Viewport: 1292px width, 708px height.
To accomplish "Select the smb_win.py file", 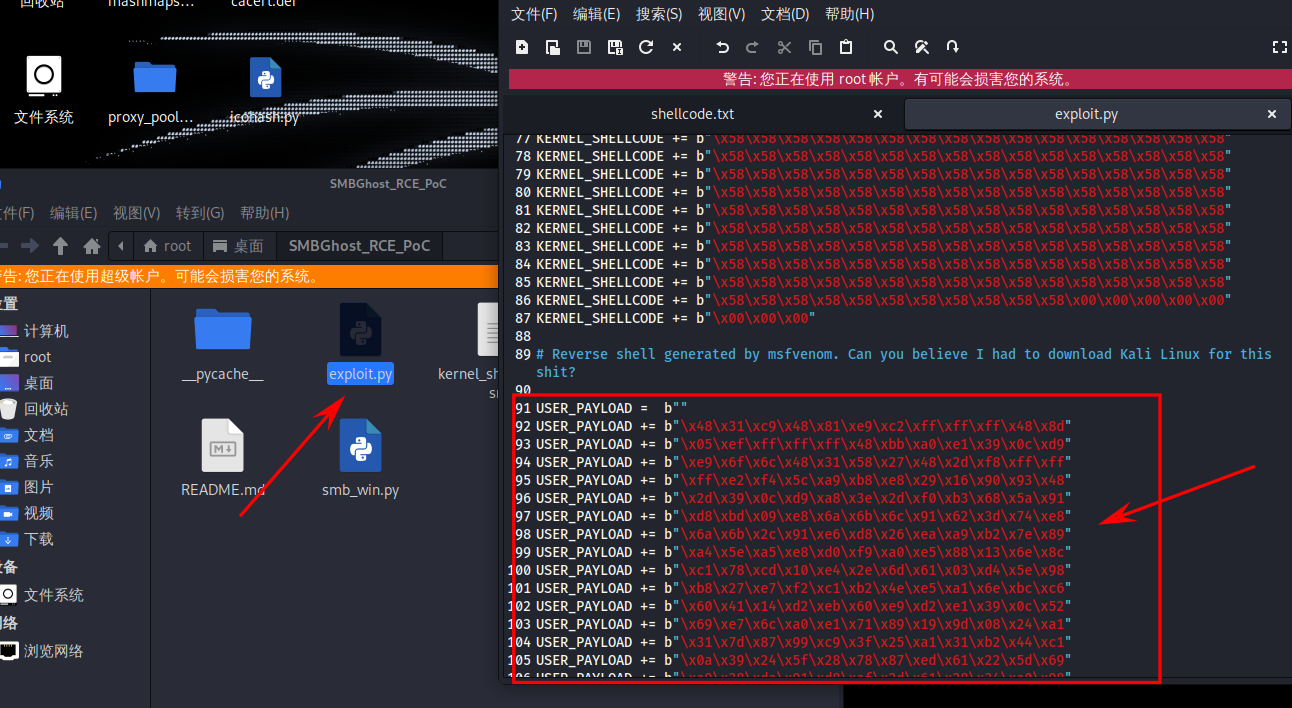I will 360,460.
